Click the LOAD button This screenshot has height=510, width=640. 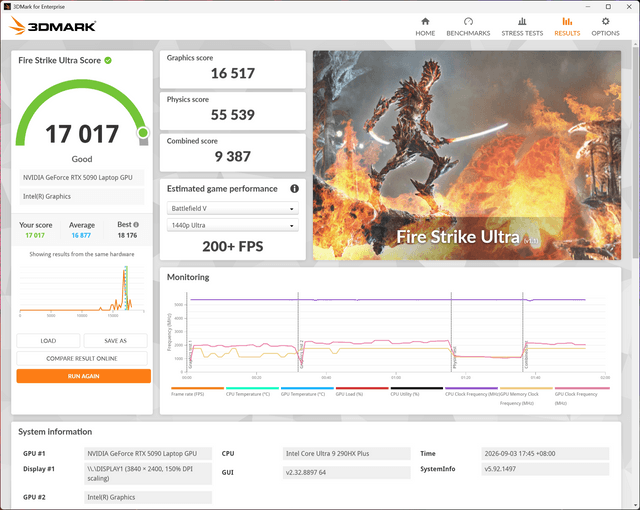(48, 341)
